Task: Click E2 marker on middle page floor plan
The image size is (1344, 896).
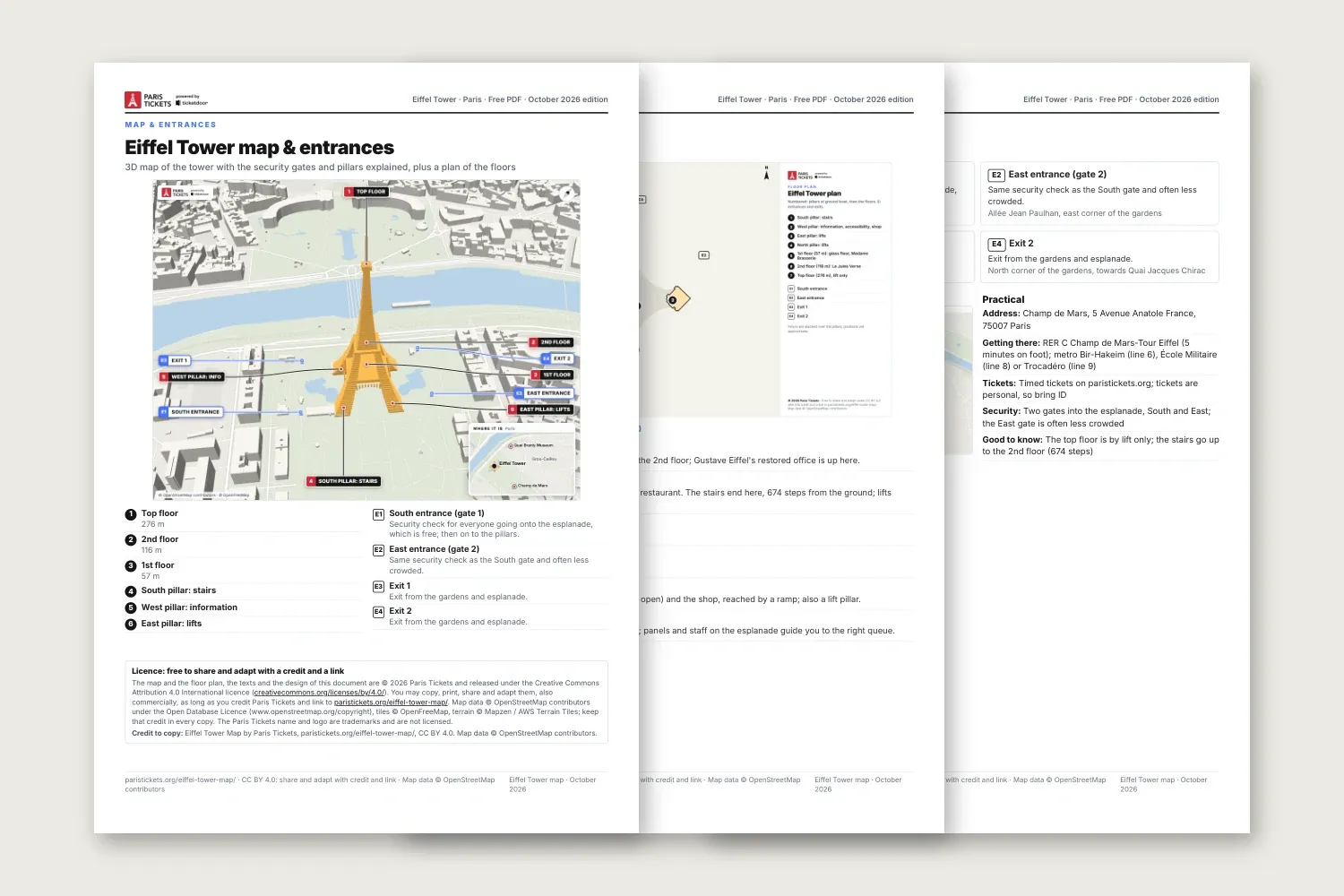Action: 703,255
